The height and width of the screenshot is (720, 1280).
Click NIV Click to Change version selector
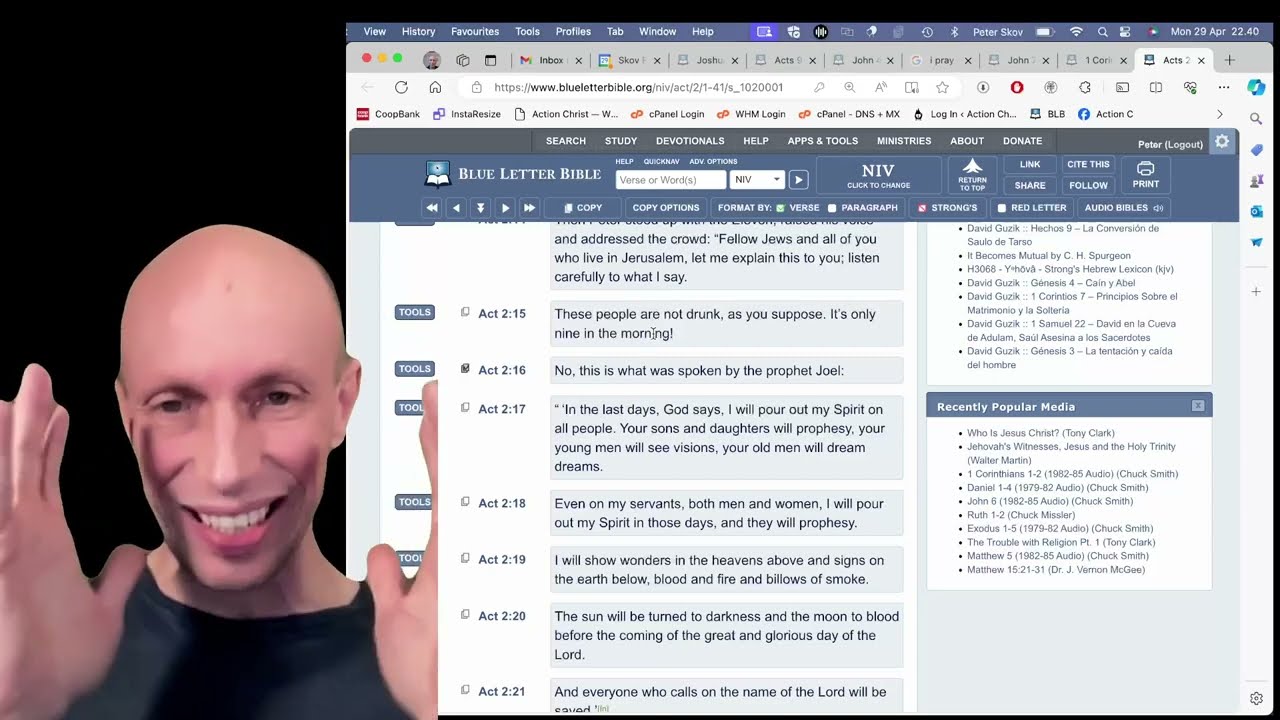(878, 175)
